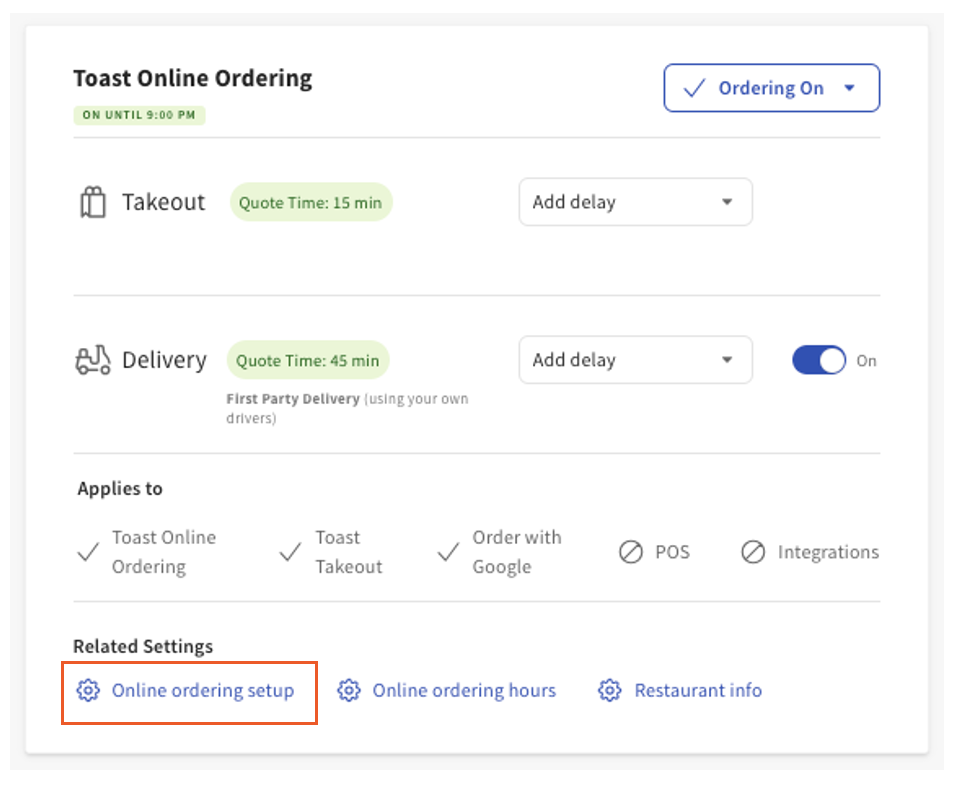Click the takeout bag icon
This screenshot has height=788, width=956.
click(92, 201)
